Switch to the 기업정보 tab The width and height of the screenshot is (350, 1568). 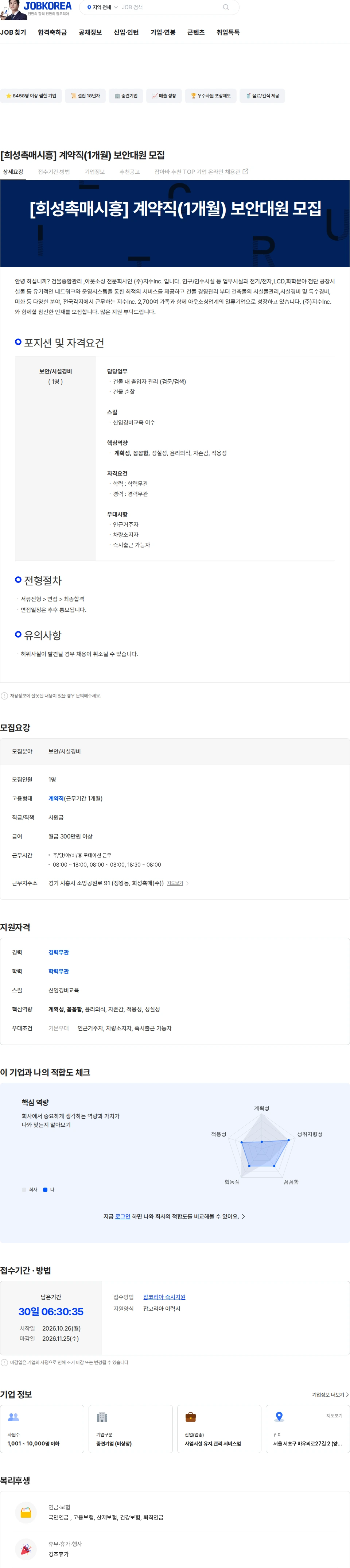(94, 172)
